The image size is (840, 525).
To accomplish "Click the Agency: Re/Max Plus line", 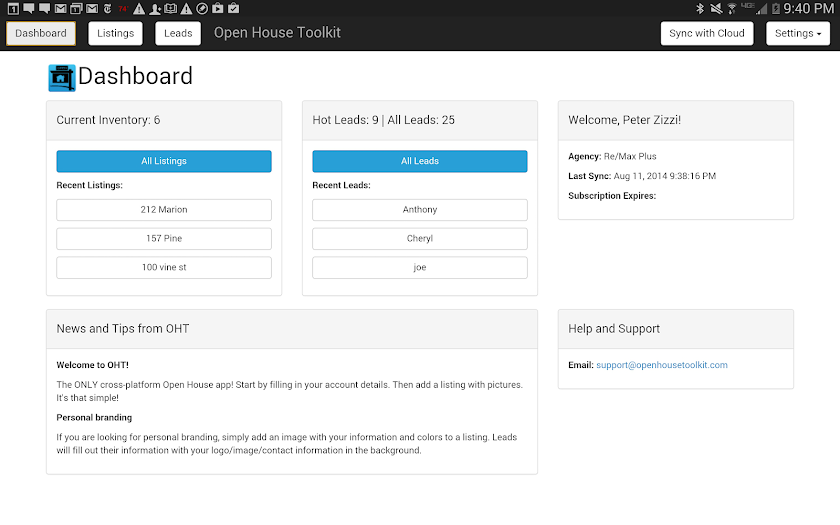I will pos(612,156).
